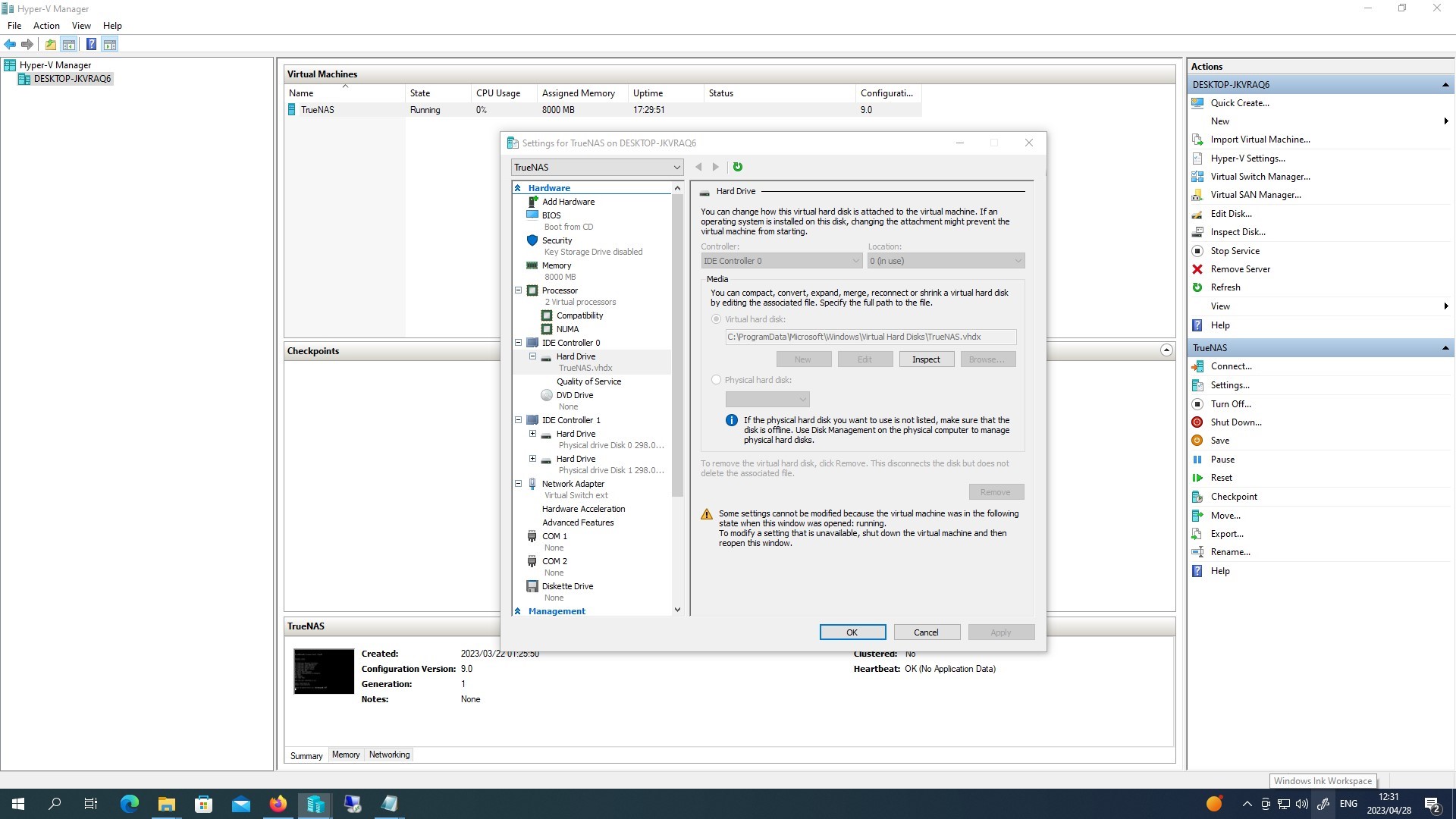The width and height of the screenshot is (1456, 819).
Task: Select TrueNAS row in Virtual Machines list
Action: point(603,110)
